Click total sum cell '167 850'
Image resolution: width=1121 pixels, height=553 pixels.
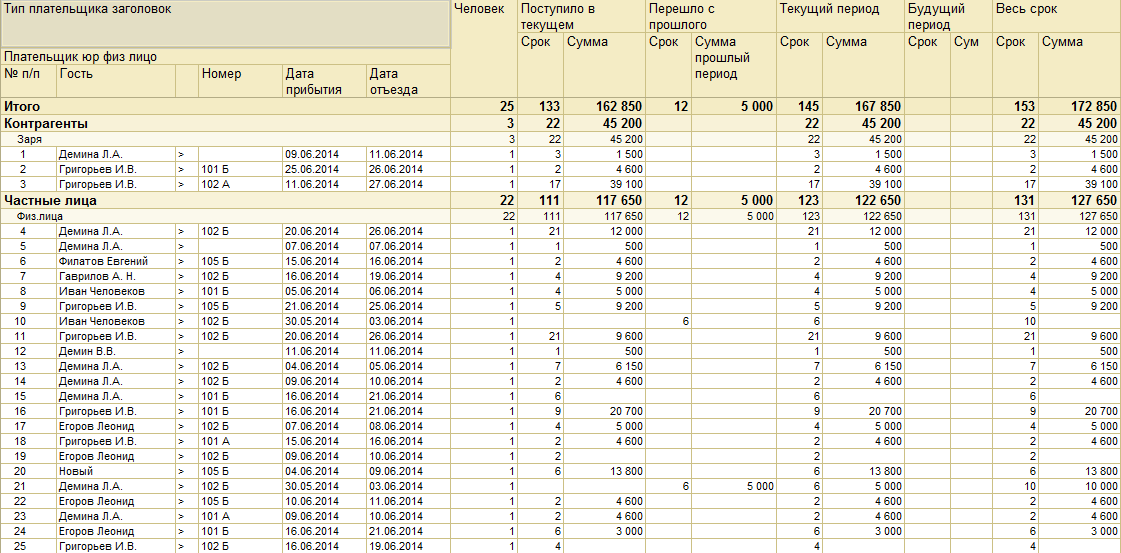coord(864,106)
